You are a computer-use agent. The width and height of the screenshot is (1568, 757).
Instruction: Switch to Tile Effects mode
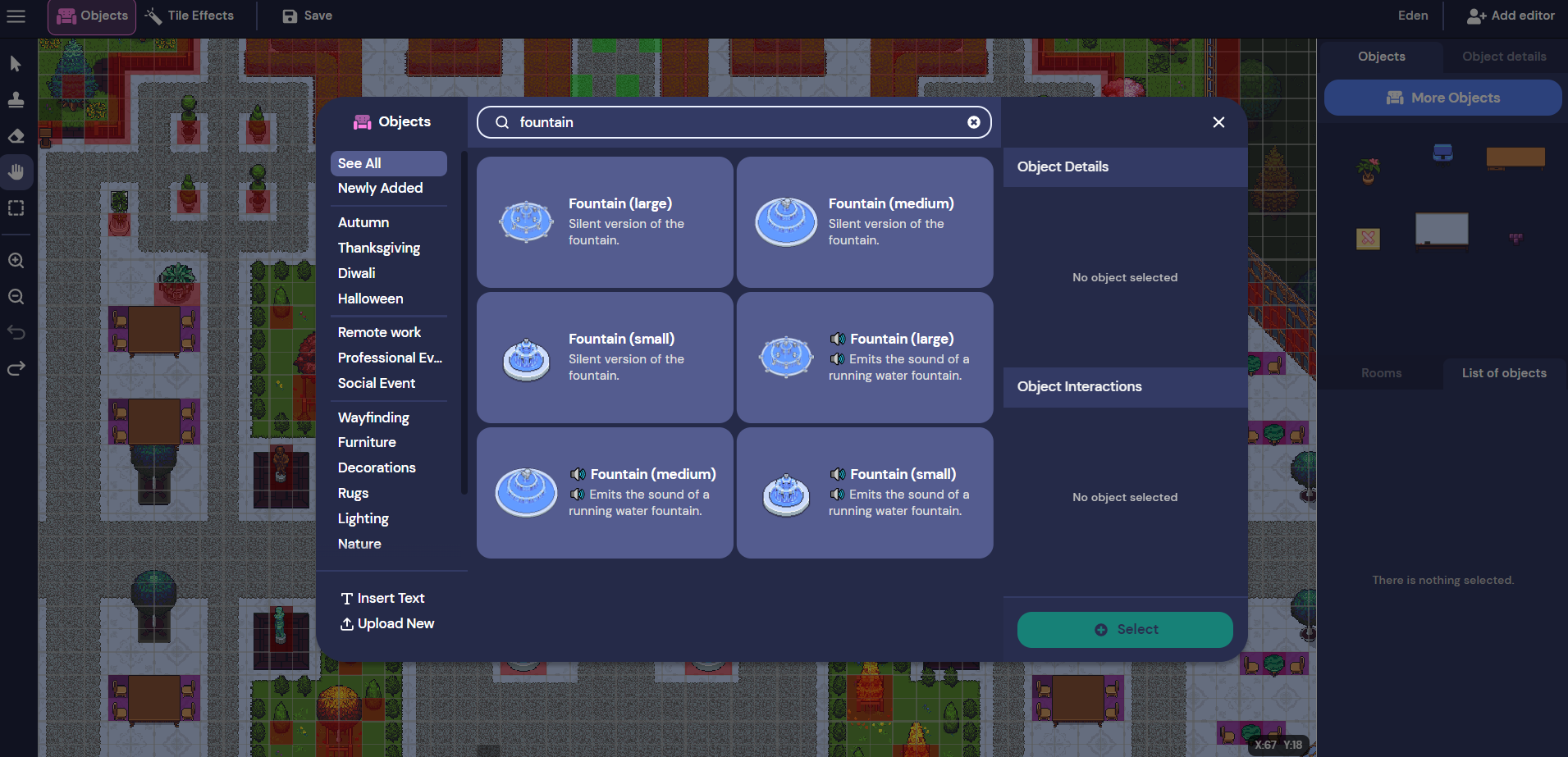[190, 16]
